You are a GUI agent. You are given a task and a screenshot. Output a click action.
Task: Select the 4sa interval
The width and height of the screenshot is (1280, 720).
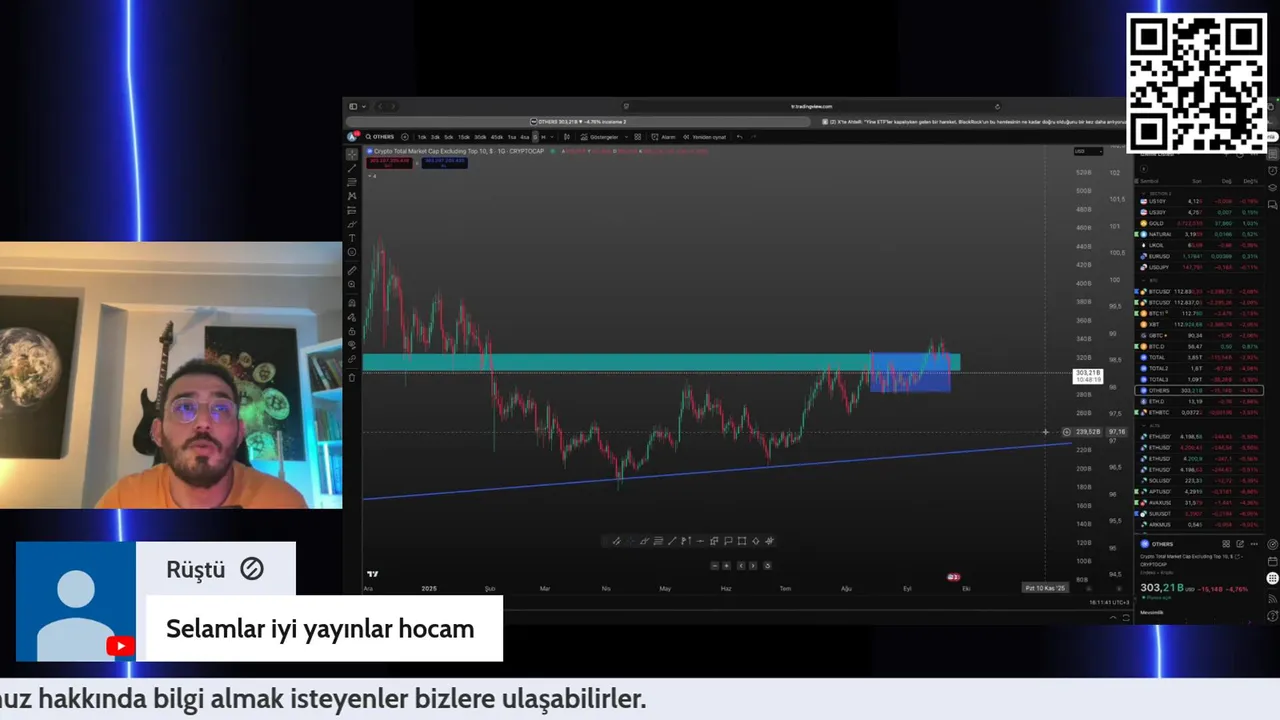[525, 137]
